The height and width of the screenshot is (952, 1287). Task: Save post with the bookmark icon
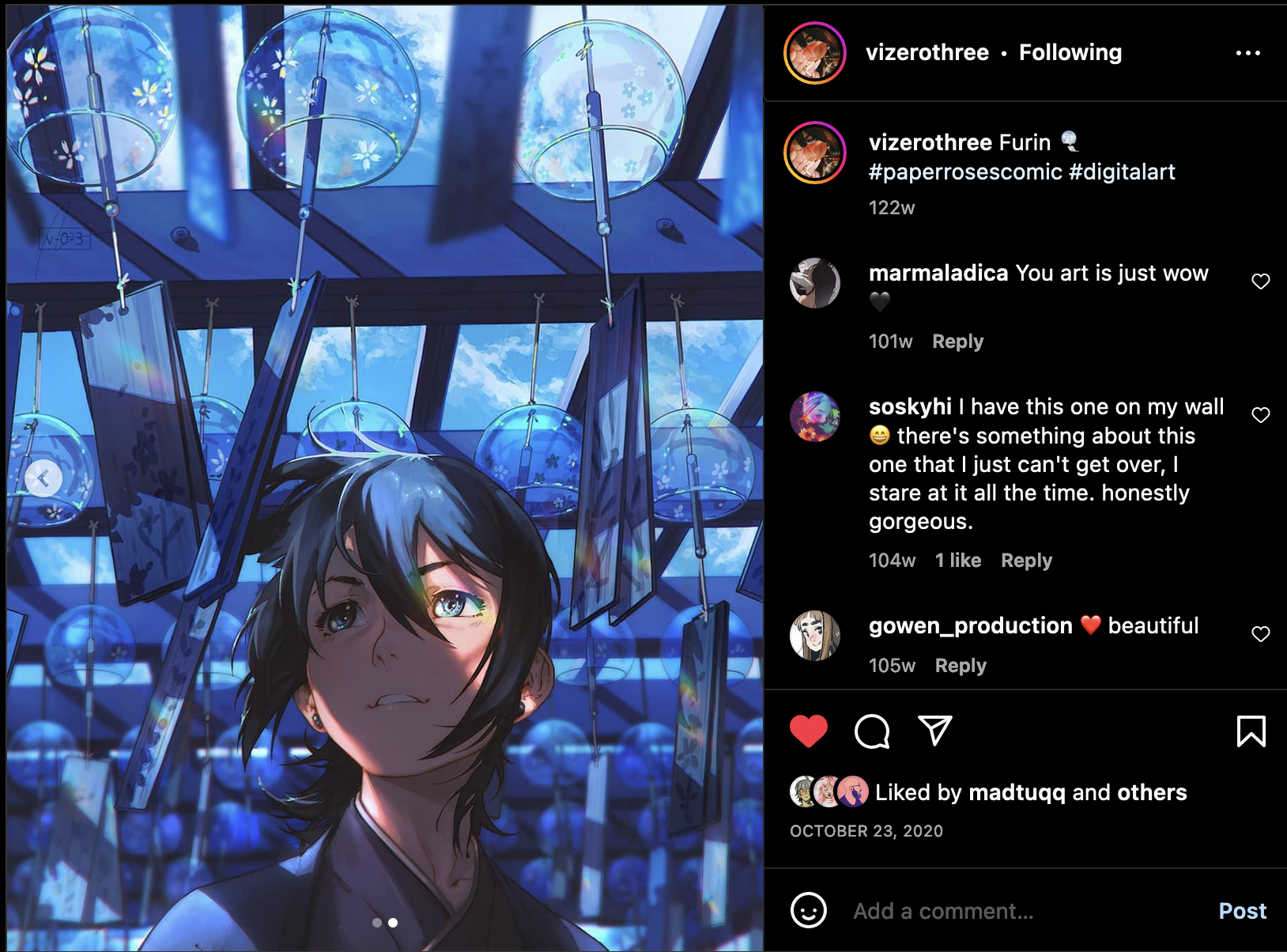click(x=1251, y=731)
